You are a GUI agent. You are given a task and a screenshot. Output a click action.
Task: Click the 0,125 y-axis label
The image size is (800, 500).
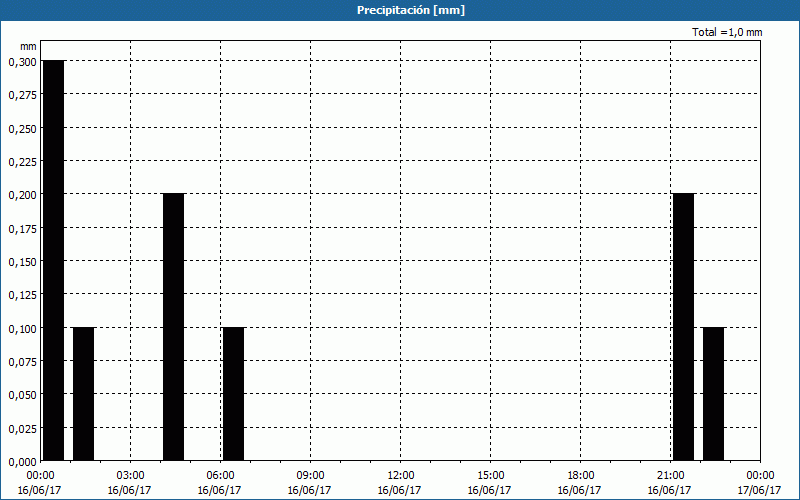coord(22,295)
